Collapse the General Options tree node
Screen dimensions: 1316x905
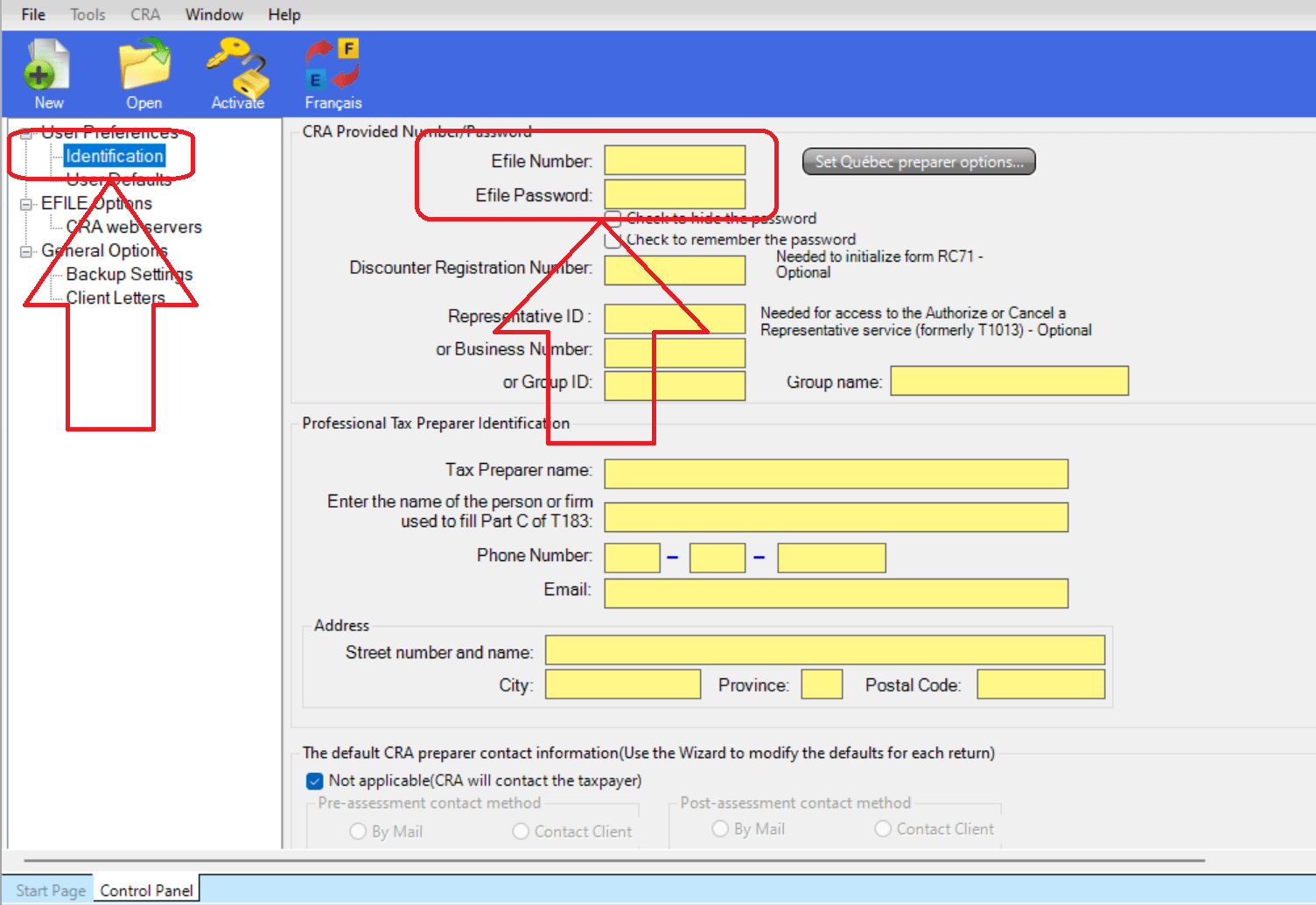pyautogui.click(x=26, y=251)
